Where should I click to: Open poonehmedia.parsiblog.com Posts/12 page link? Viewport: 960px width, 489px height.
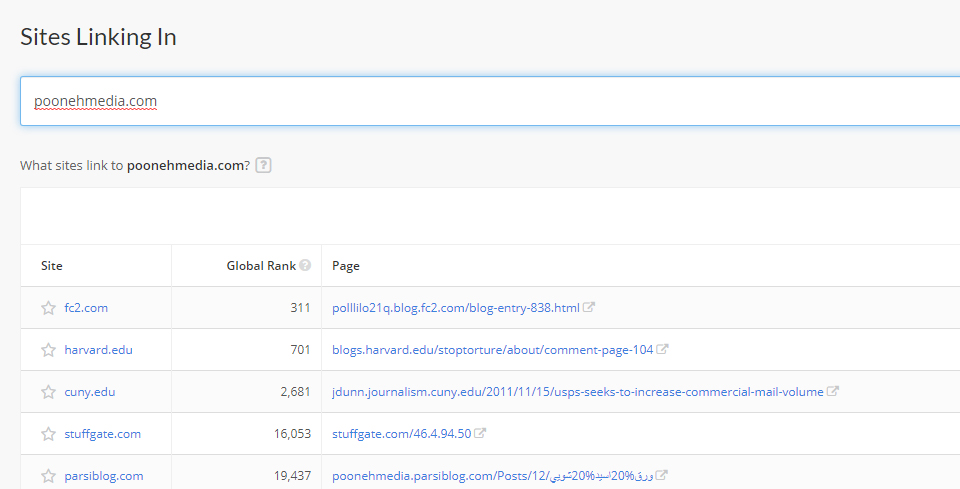point(493,476)
